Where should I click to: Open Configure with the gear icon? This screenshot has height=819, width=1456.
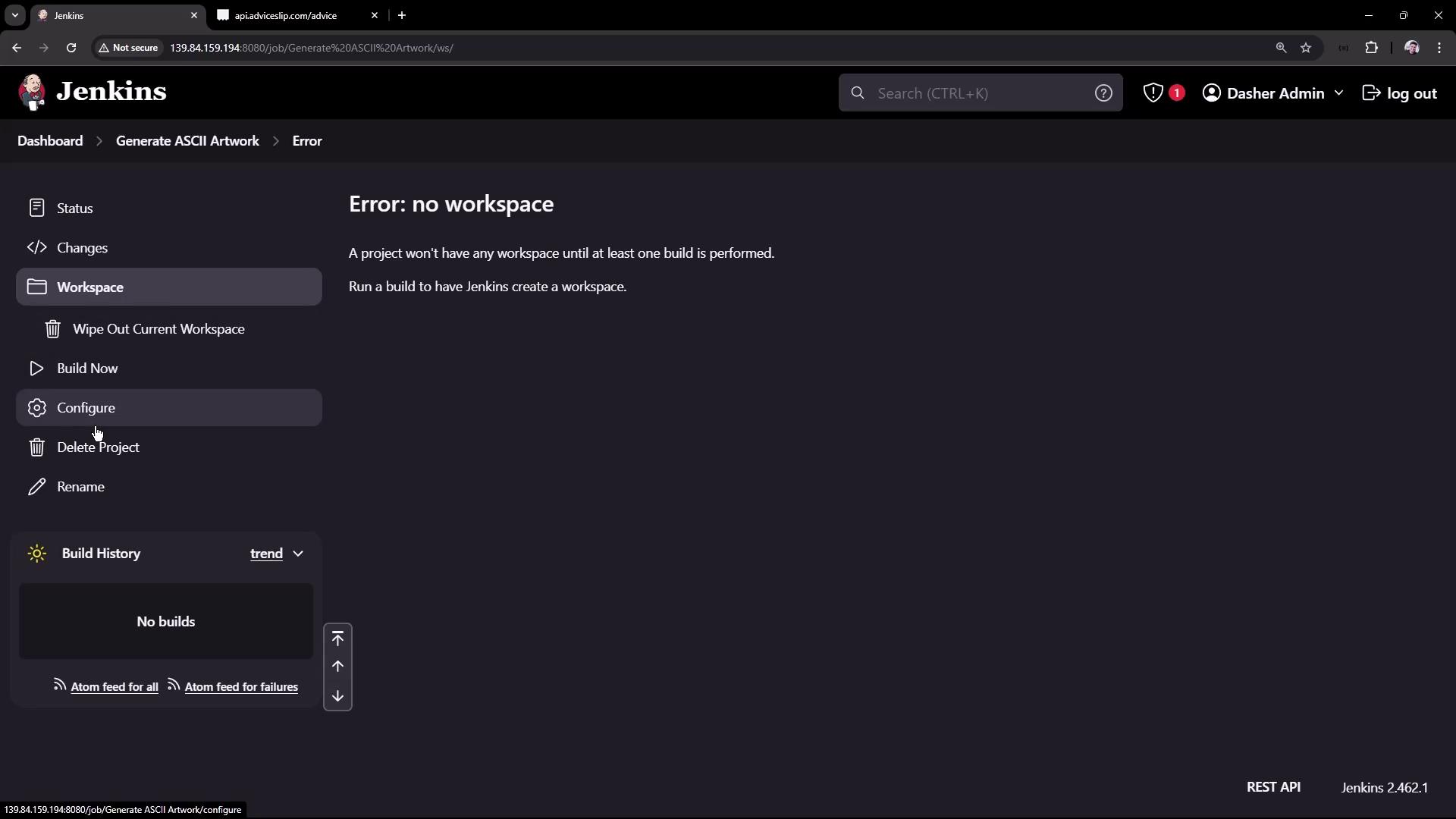point(36,408)
